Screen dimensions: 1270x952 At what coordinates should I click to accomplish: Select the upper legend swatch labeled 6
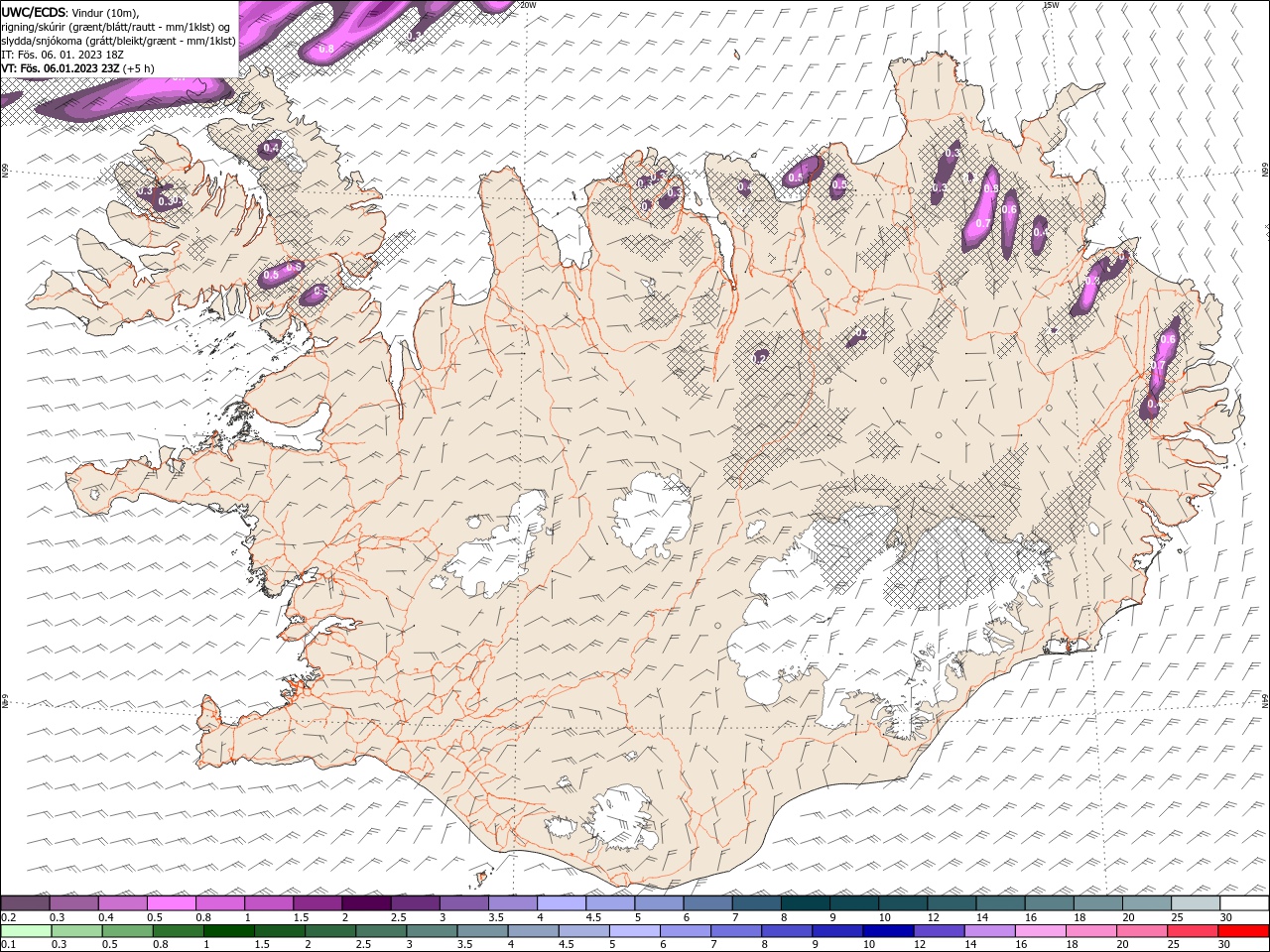coord(706,903)
